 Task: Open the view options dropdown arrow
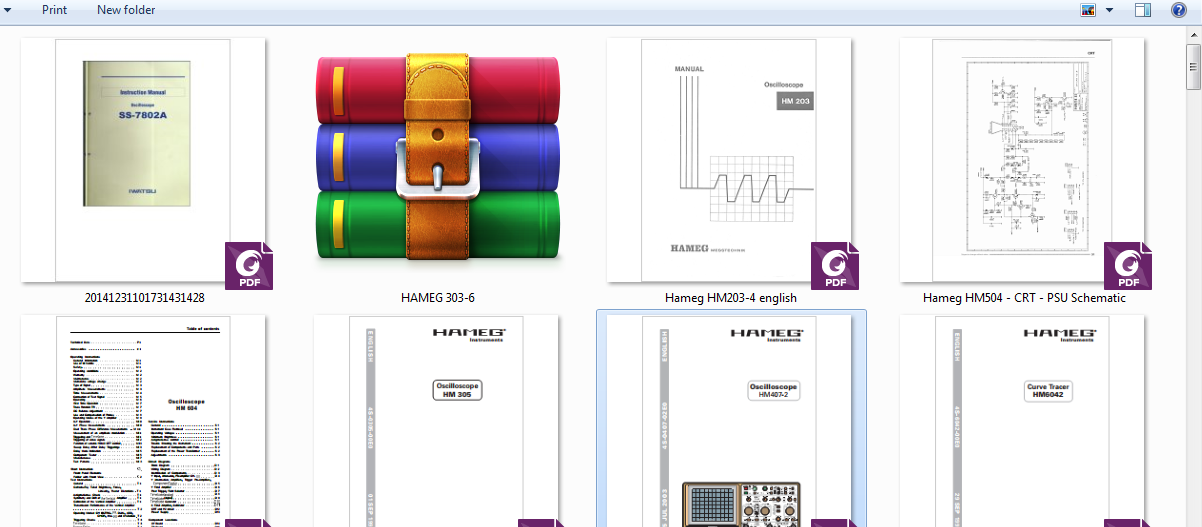1109,10
